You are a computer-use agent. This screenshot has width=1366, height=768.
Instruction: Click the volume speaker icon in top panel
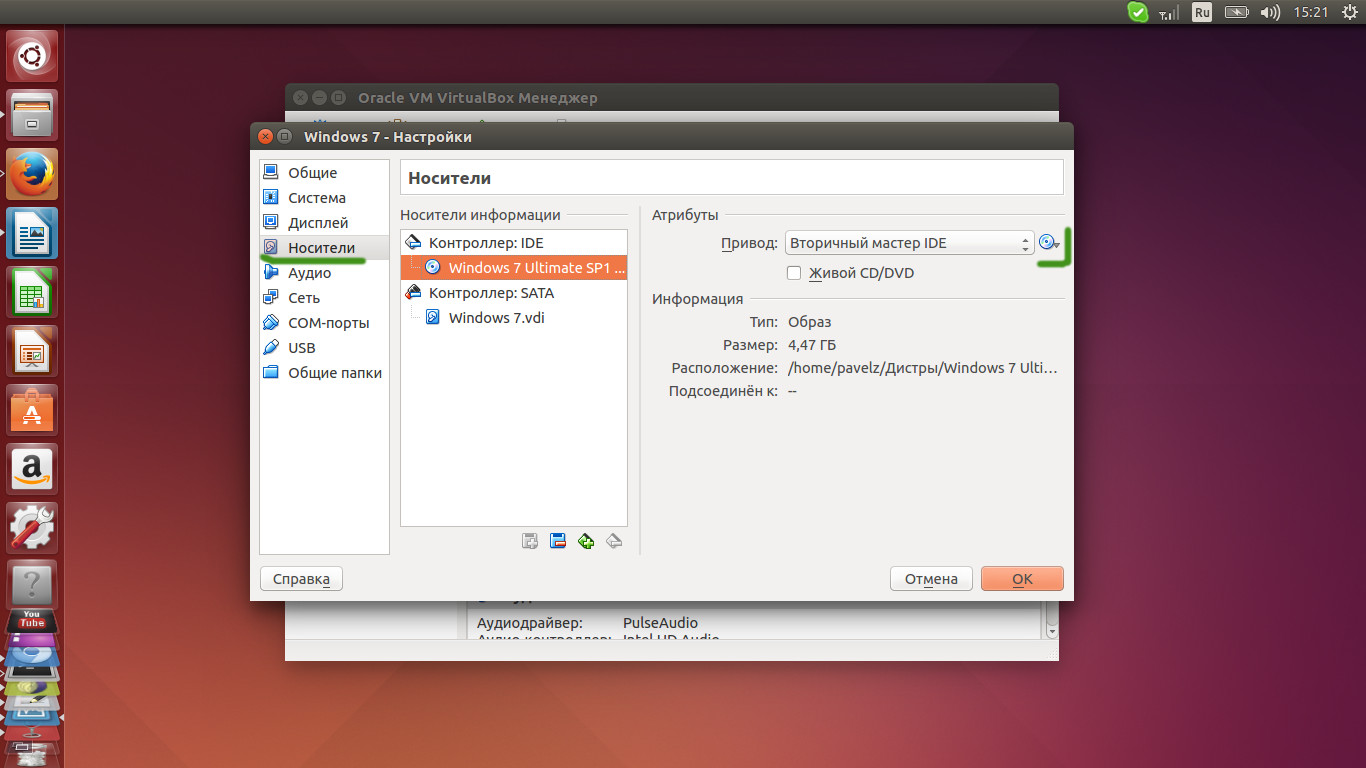pyautogui.click(x=1271, y=12)
